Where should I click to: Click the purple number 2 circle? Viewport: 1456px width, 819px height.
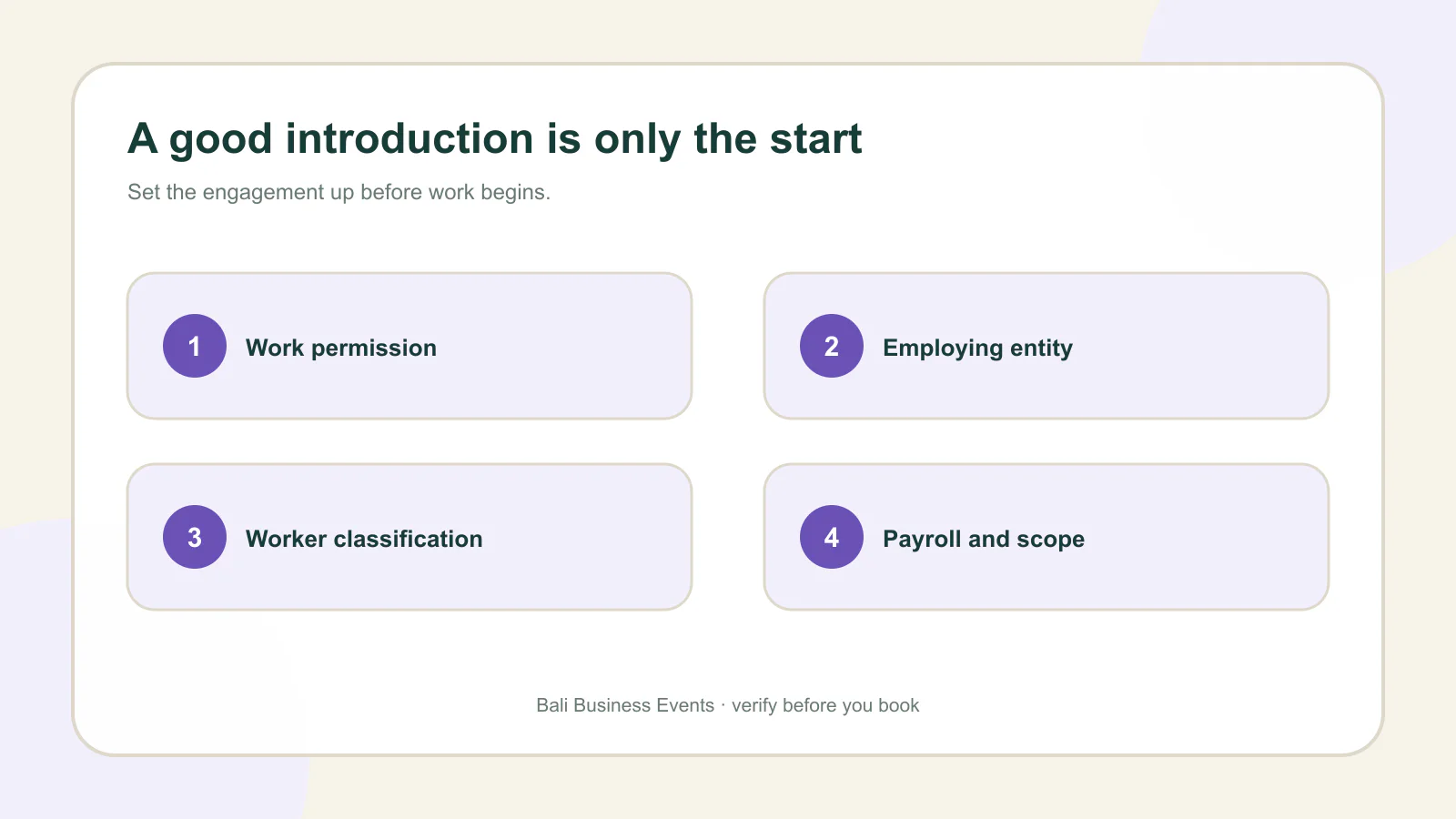(x=832, y=346)
